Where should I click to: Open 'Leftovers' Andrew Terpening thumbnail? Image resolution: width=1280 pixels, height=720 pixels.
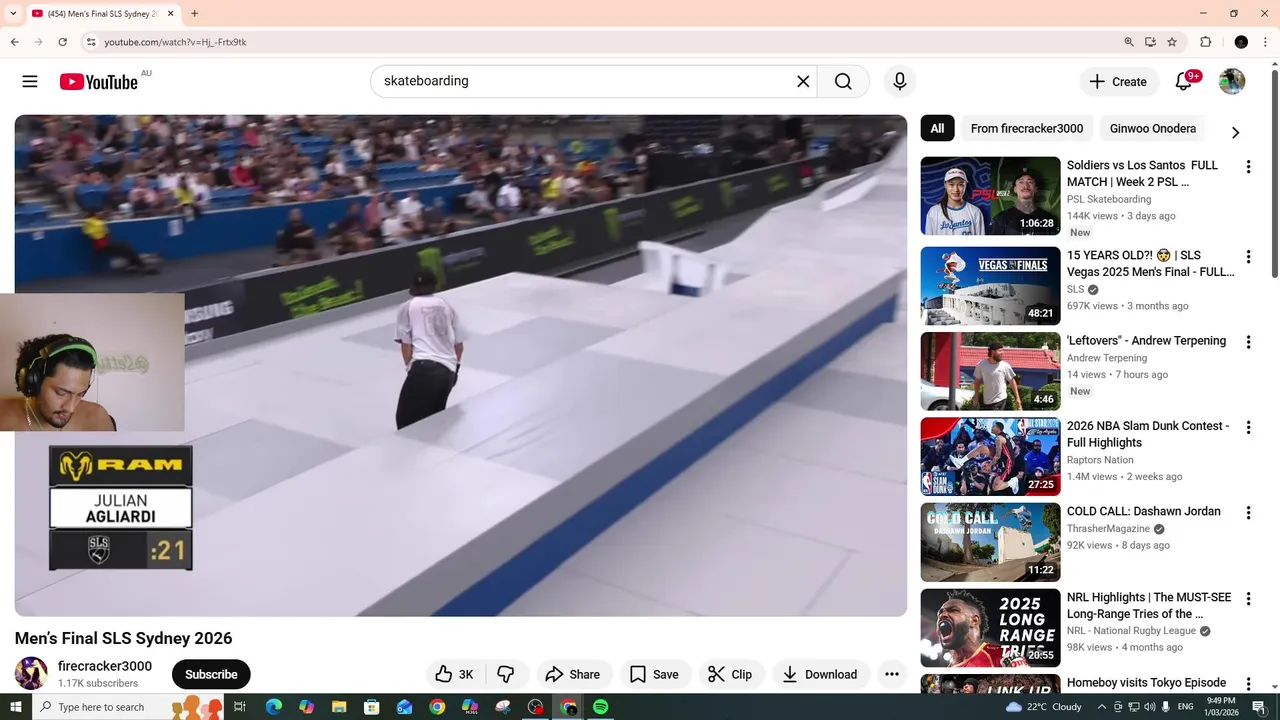tap(990, 371)
